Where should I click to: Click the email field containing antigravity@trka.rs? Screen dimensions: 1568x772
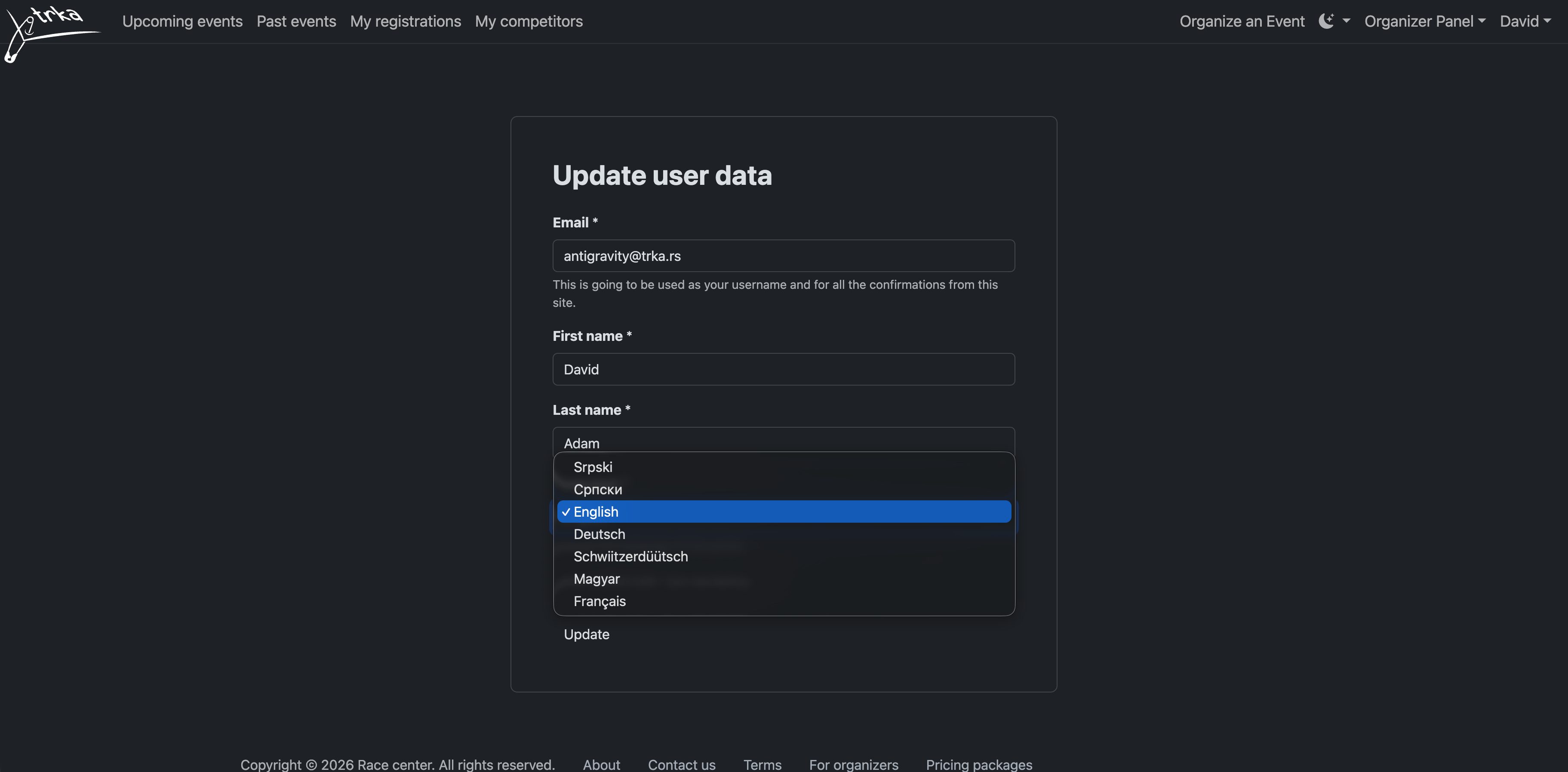(784, 255)
